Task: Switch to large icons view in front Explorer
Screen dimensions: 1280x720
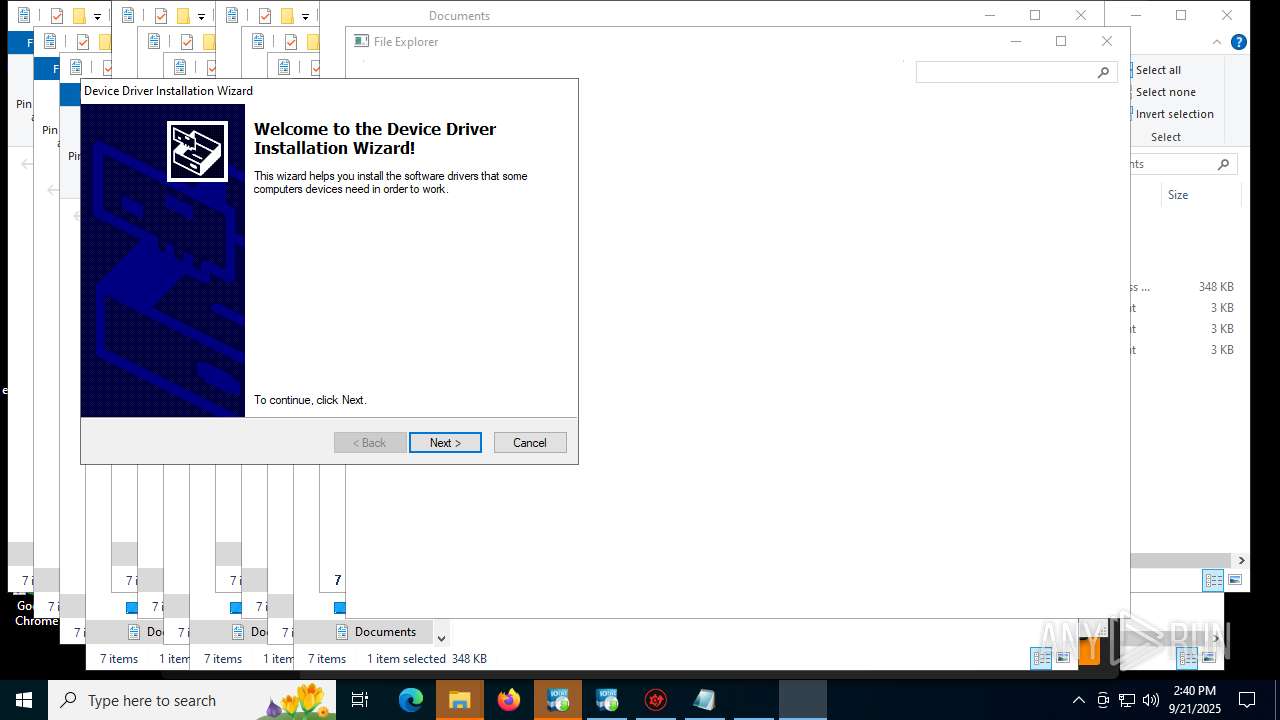Action: tap(1063, 657)
